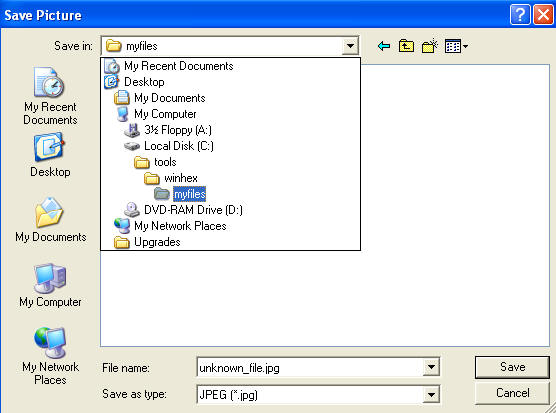The height and width of the screenshot is (413, 556).
Task: Open the View Menu icon
Action: pos(456,46)
